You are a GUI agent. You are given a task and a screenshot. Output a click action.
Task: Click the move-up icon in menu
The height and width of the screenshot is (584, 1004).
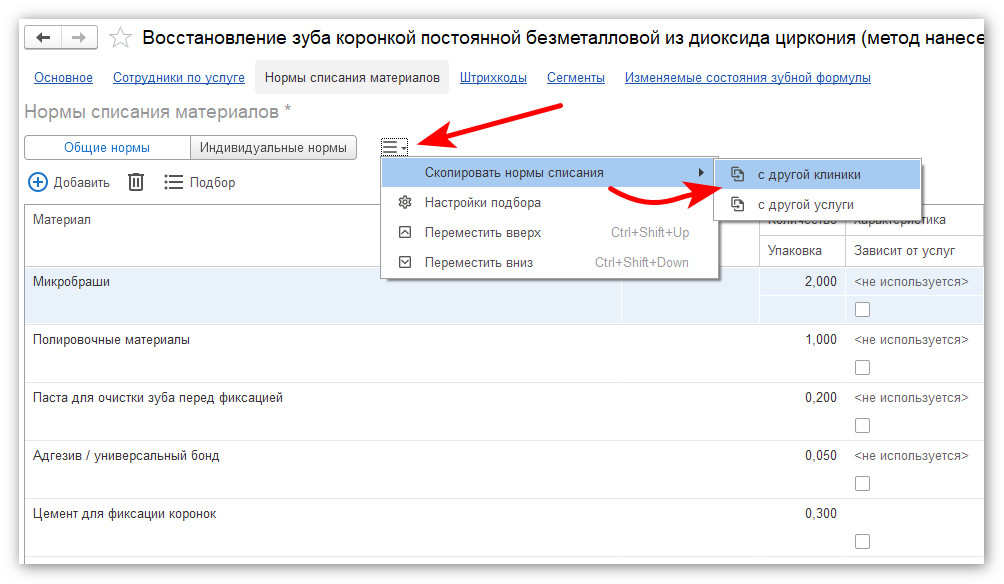point(405,232)
